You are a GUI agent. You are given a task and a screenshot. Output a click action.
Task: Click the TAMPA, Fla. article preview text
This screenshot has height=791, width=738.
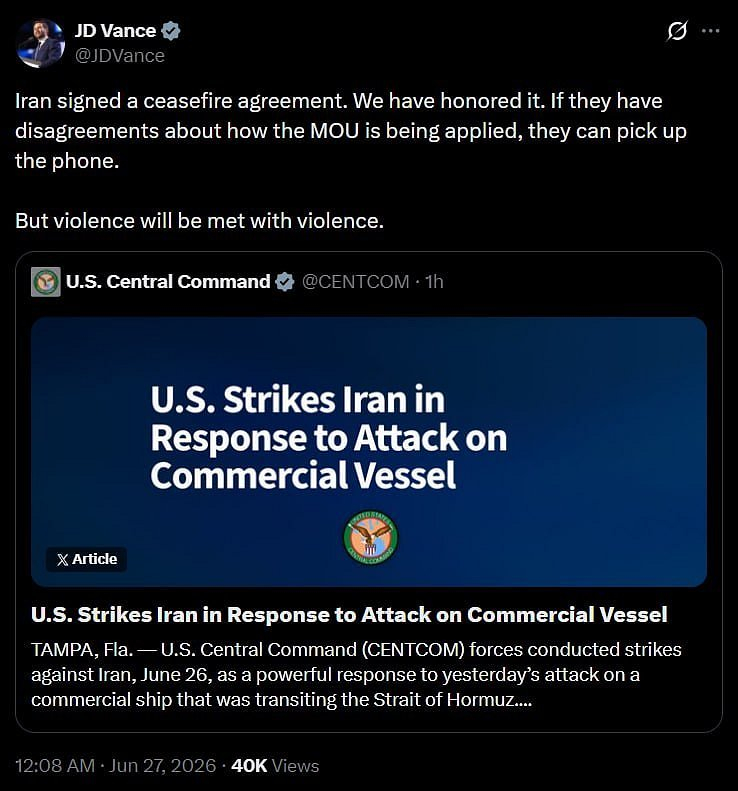coord(356,674)
